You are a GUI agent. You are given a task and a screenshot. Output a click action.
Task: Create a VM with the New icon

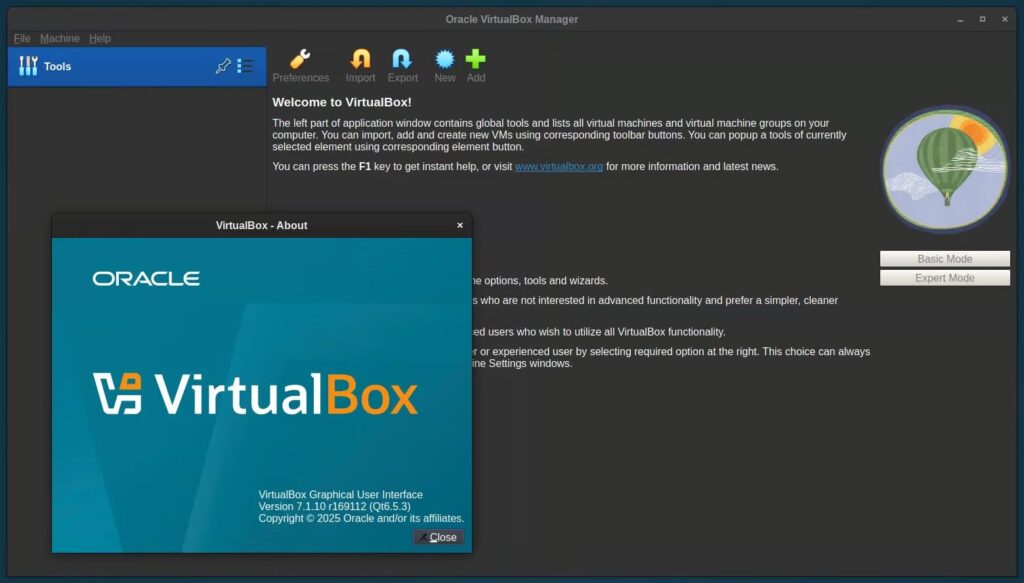coord(443,62)
